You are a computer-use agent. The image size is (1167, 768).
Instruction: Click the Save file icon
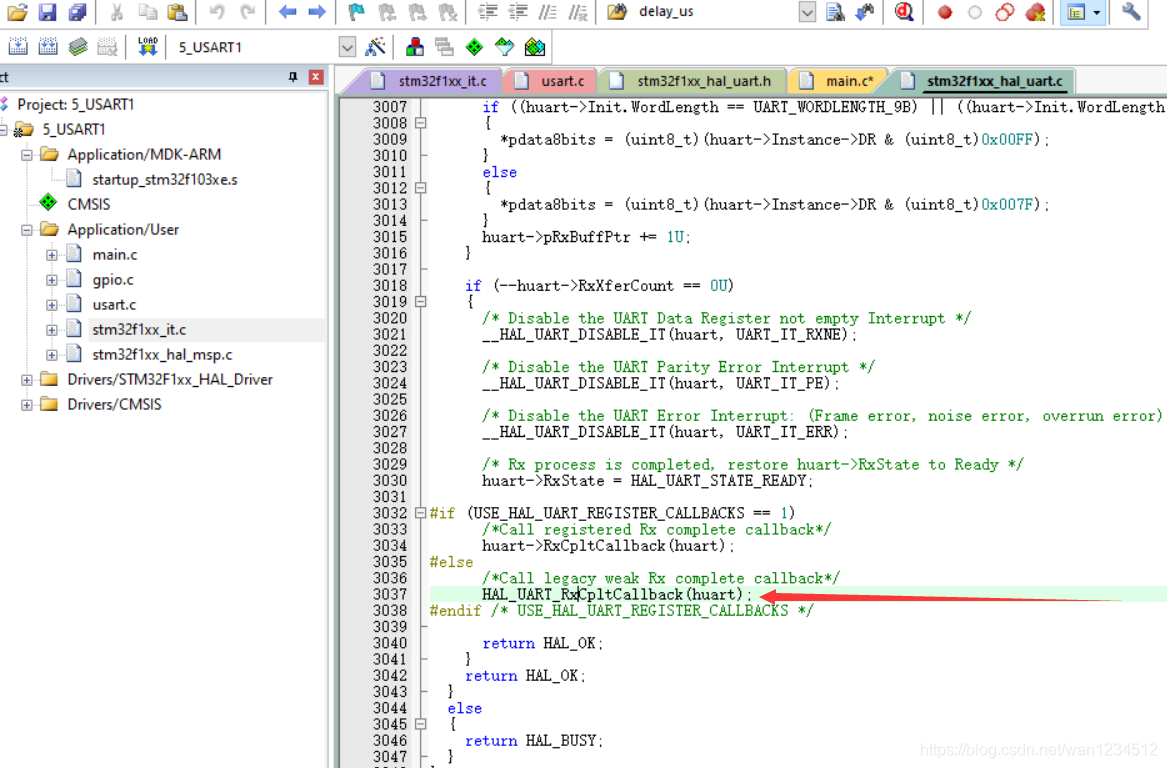[47, 12]
